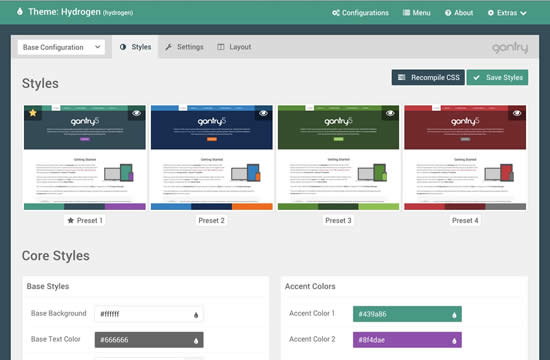Open the Base Configuration dropdown
The height and width of the screenshot is (360, 550).
[x=61, y=47]
